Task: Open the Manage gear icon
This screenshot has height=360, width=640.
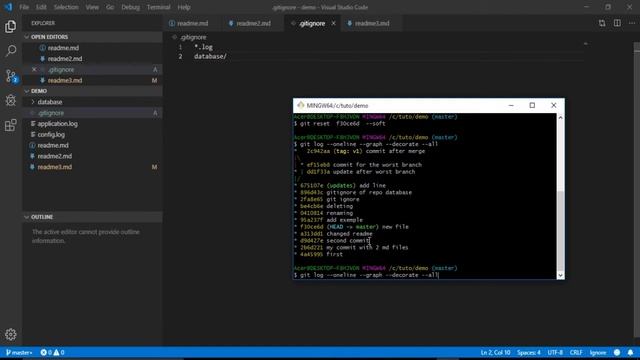Action: (11, 335)
